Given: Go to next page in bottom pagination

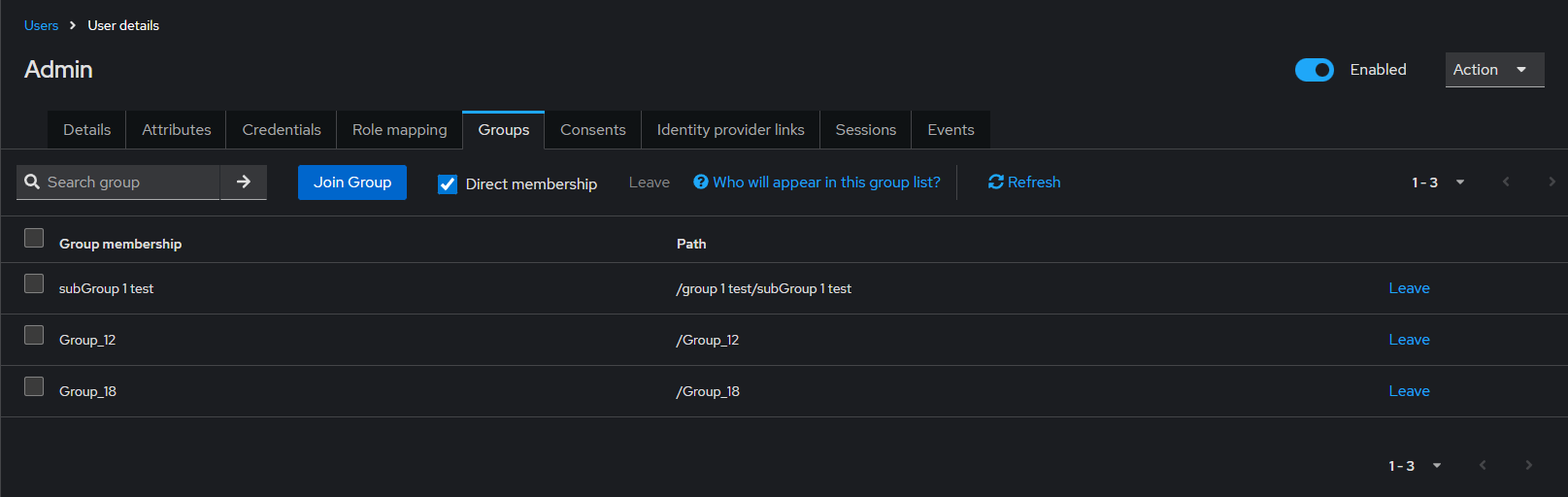Looking at the screenshot, I should pyautogui.click(x=1528, y=465).
